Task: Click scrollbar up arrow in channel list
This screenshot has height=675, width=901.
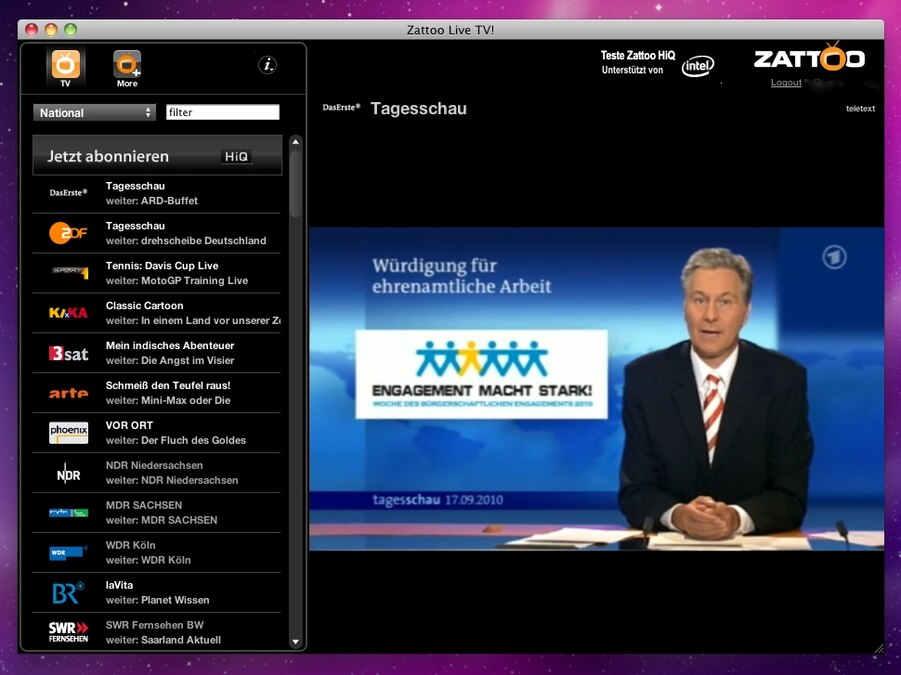Action: (295, 141)
